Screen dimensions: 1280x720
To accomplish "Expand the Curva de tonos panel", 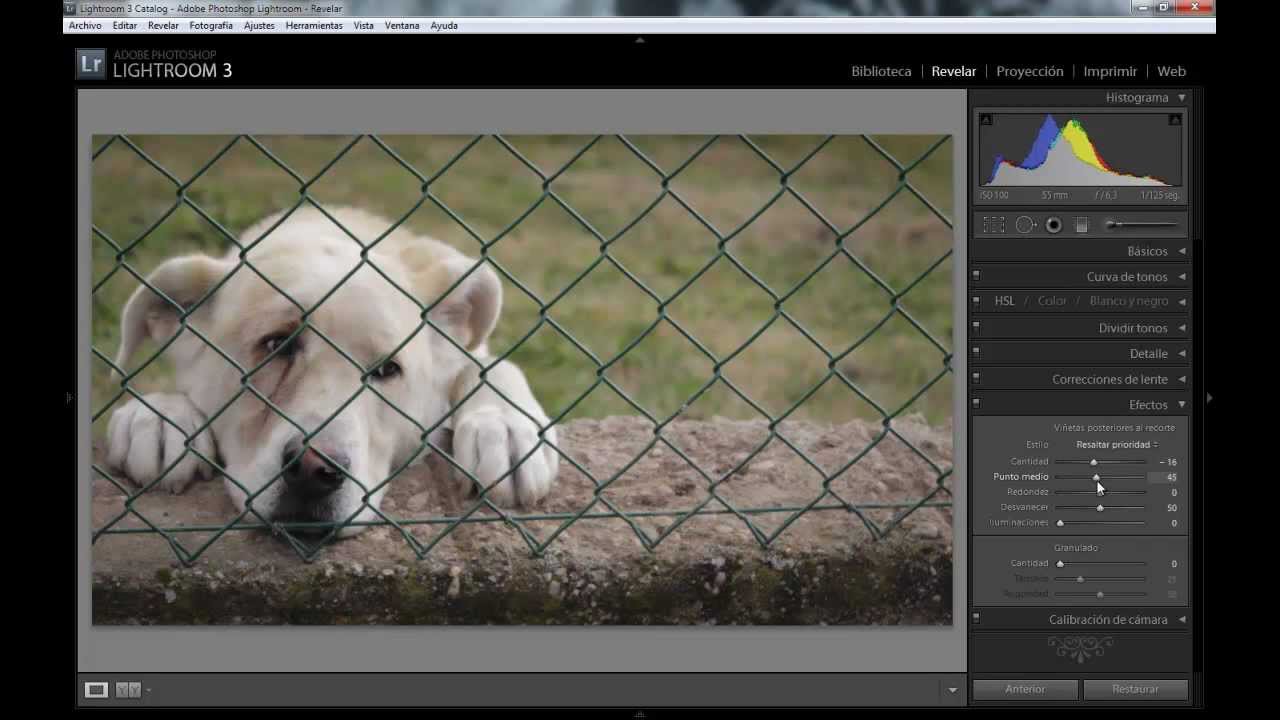I will (x=1182, y=277).
